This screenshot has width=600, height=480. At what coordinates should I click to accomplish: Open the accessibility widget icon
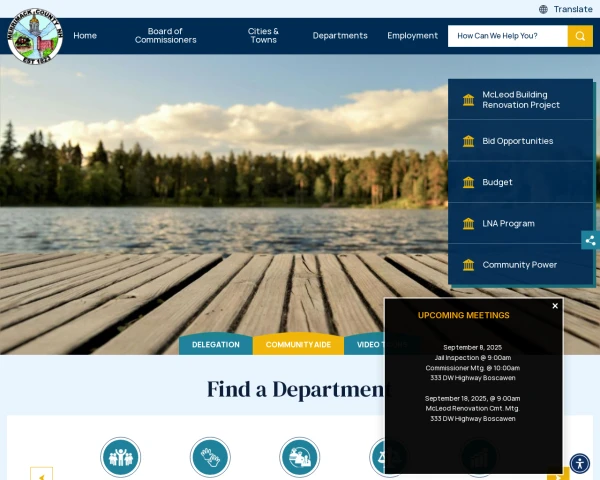click(x=580, y=464)
